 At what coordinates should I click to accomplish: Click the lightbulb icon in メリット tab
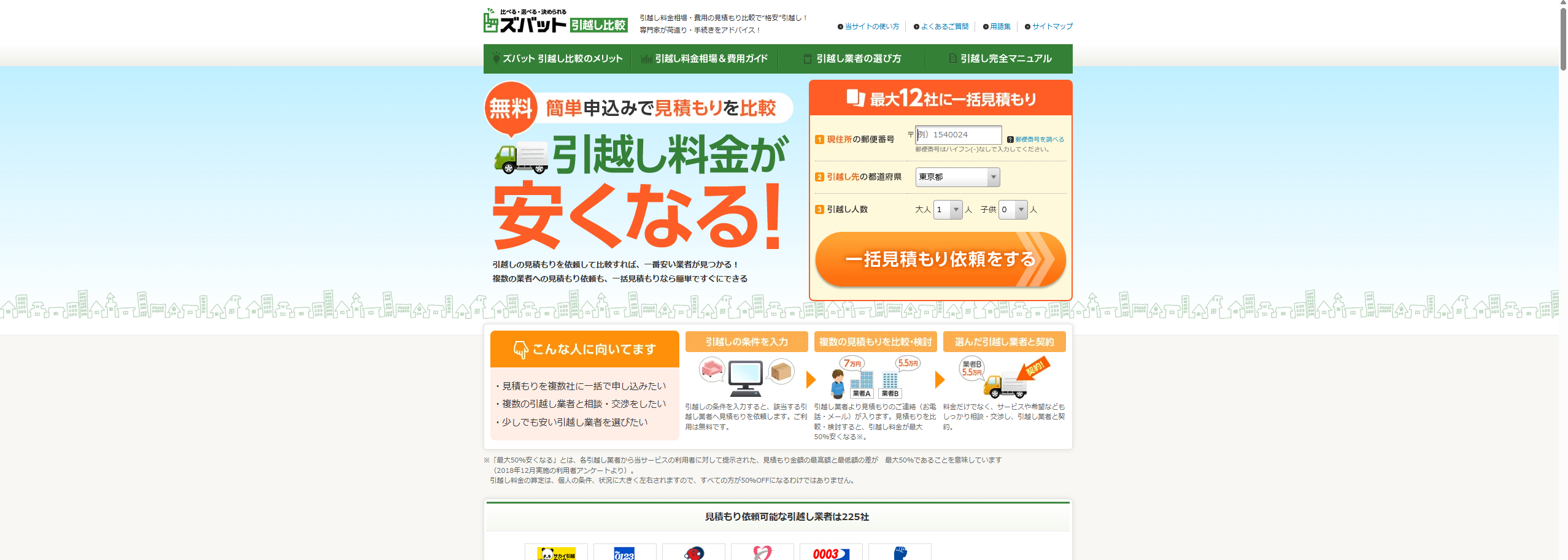pyautogui.click(x=496, y=58)
